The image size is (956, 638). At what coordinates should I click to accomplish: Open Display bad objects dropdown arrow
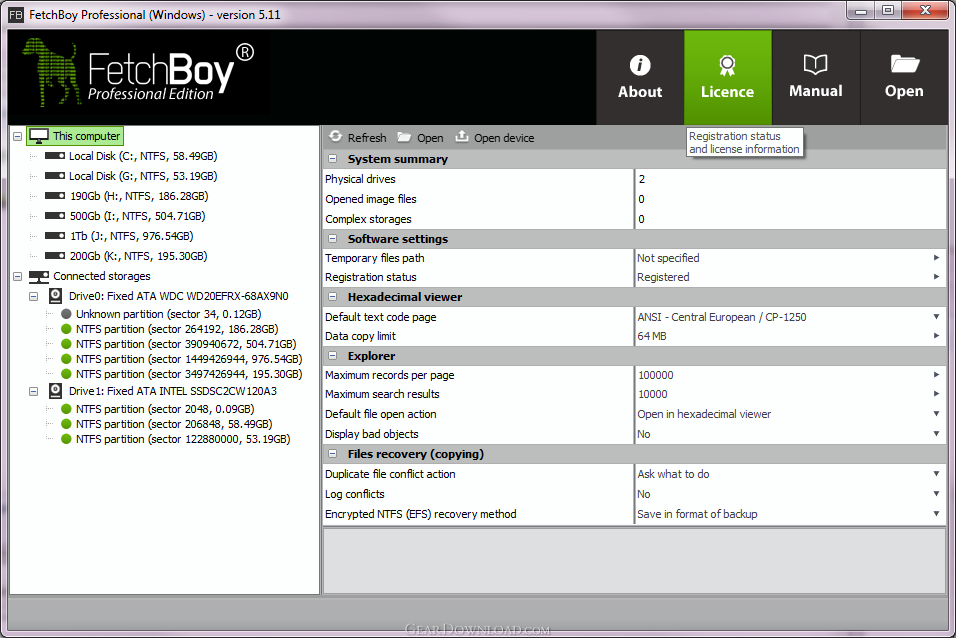[x=936, y=434]
